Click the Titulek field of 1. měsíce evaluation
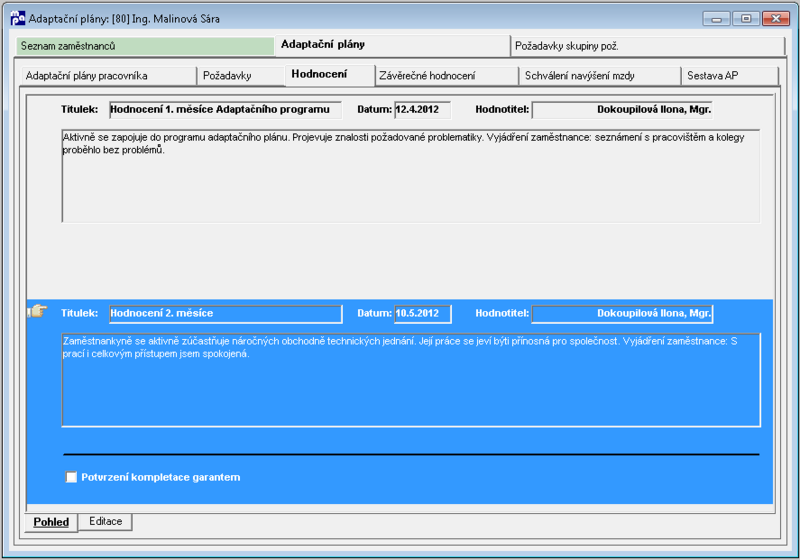Screen dimensions: 800x560 226,110
